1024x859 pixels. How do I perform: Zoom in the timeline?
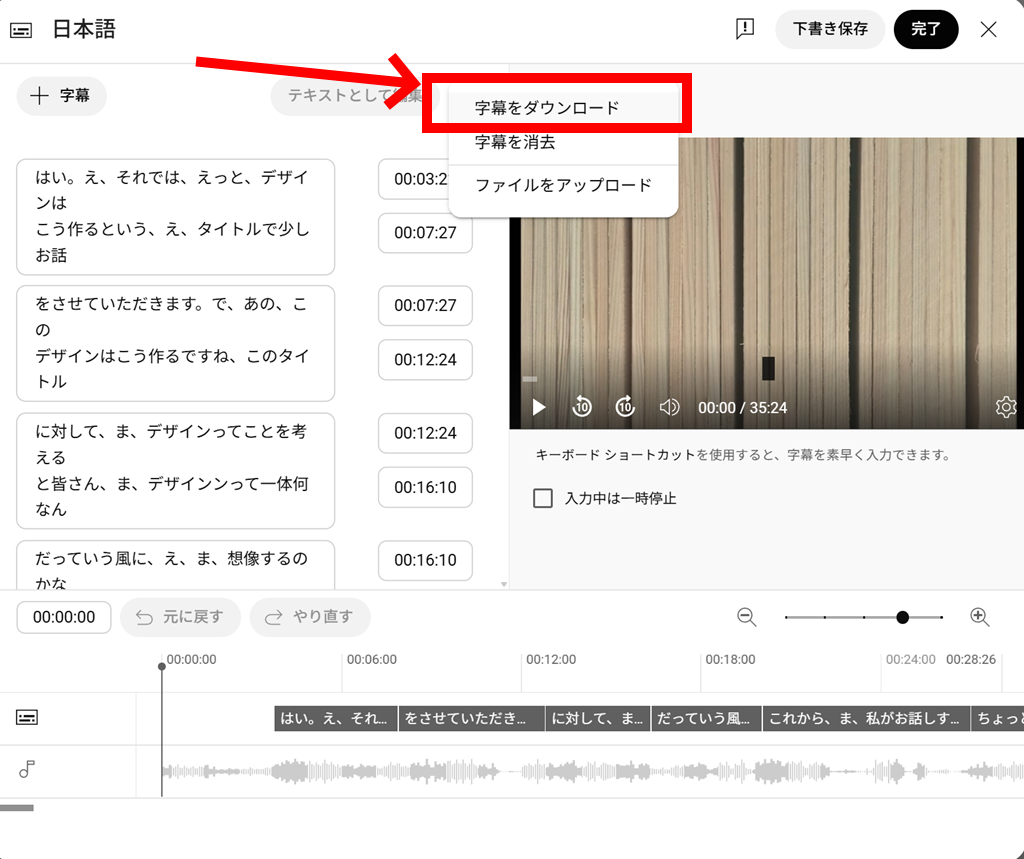click(x=980, y=617)
